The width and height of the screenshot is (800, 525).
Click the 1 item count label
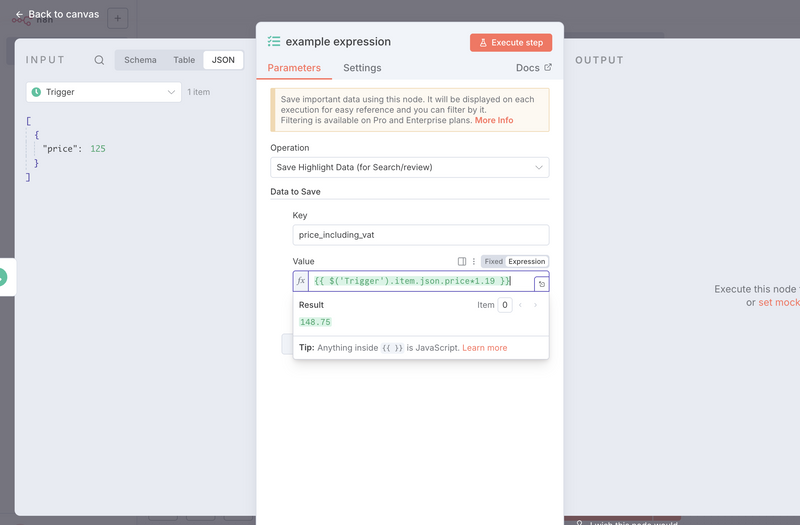198,92
